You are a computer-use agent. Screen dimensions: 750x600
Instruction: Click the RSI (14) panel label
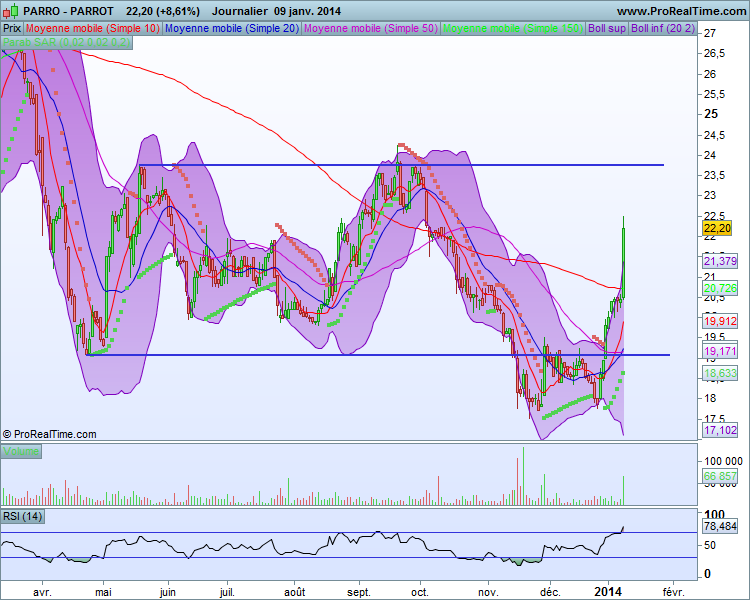tap(23, 516)
